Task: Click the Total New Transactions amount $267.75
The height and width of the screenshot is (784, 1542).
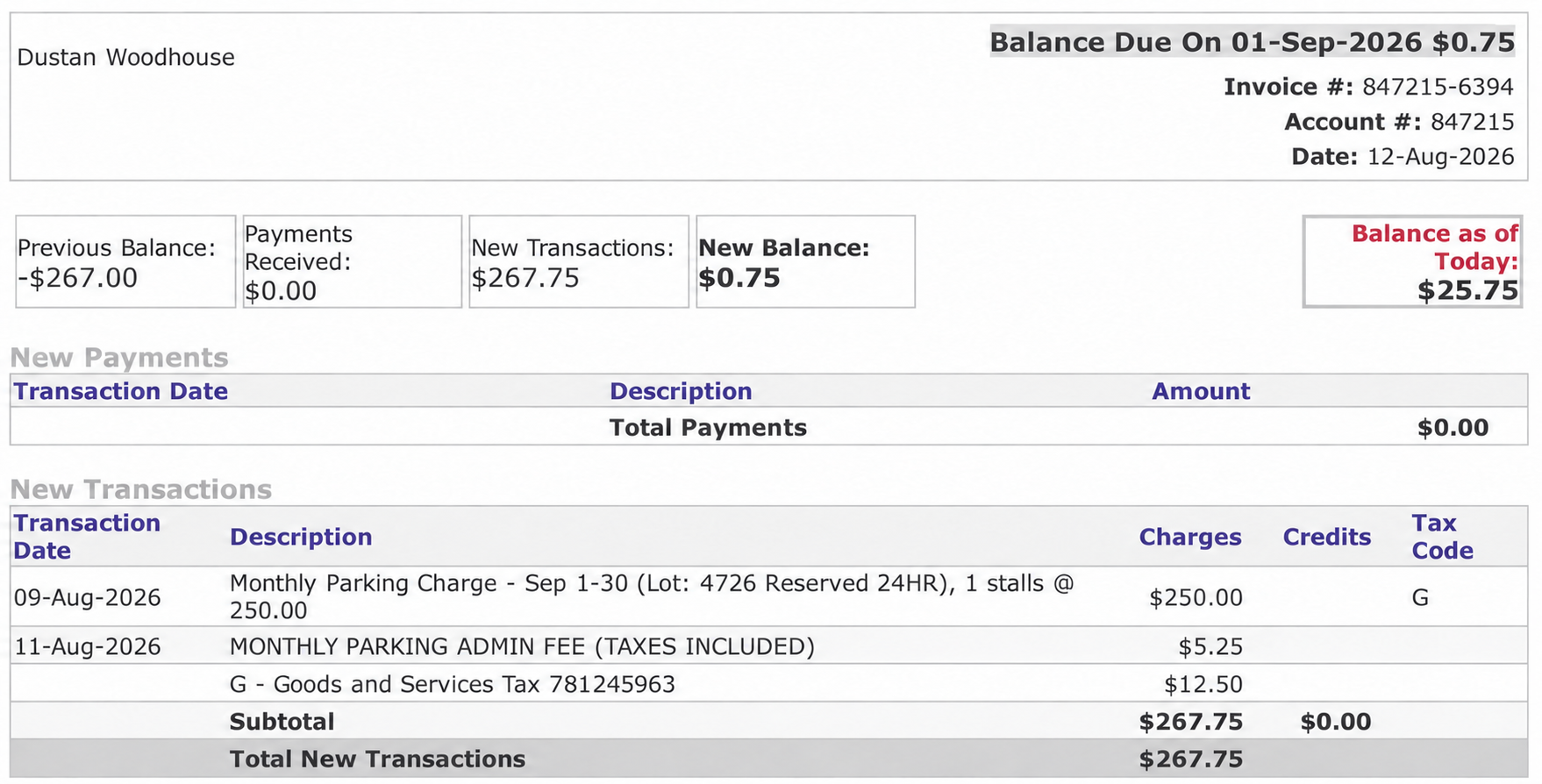Action: (1190, 759)
